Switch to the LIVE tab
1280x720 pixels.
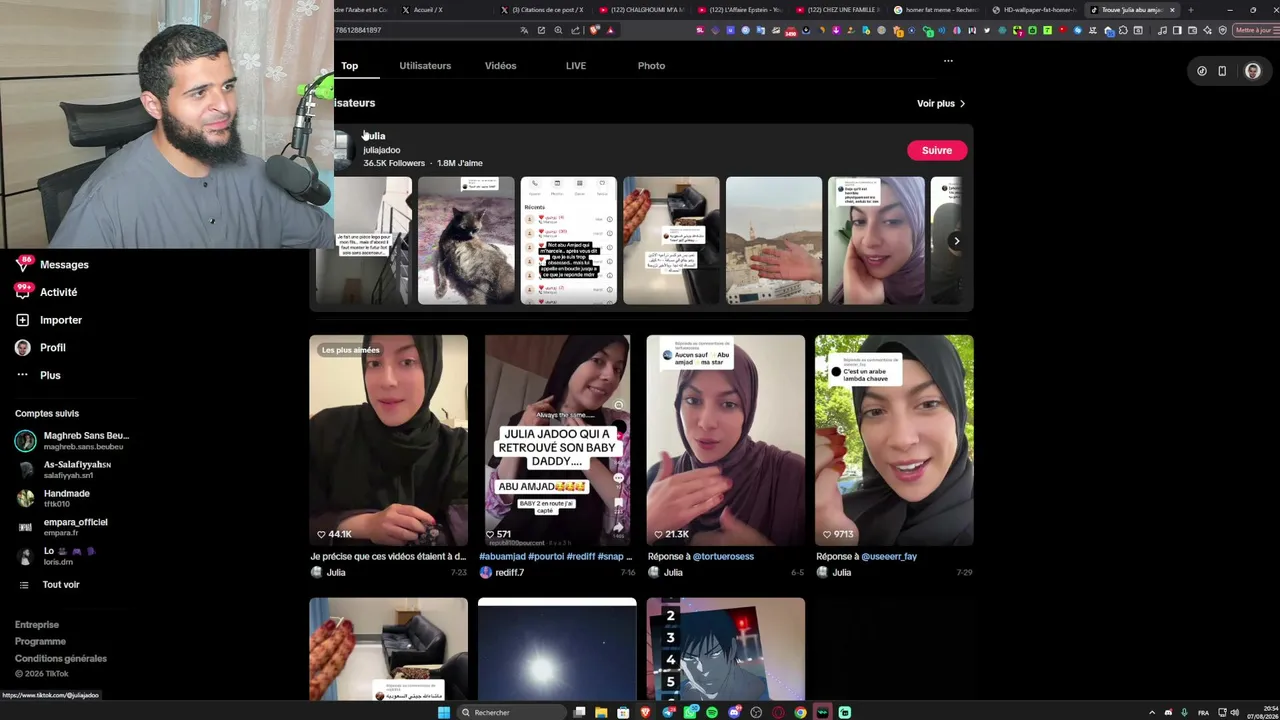pos(576,66)
